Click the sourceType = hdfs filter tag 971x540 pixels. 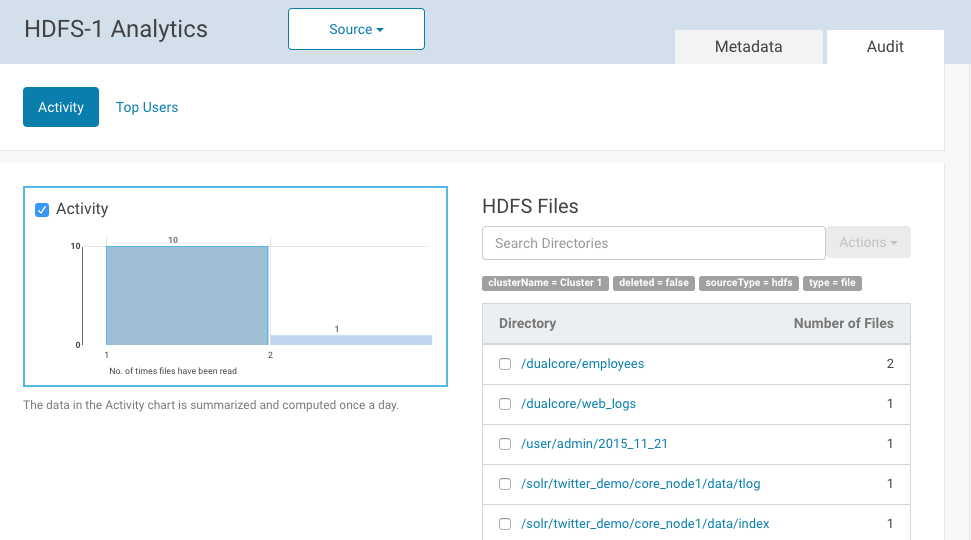coord(748,283)
